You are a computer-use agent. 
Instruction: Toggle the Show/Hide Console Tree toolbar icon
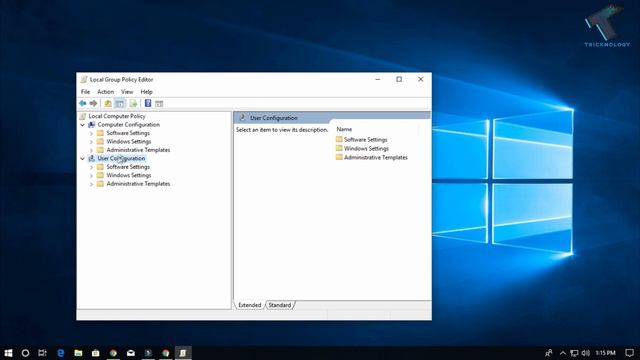[x=119, y=104]
